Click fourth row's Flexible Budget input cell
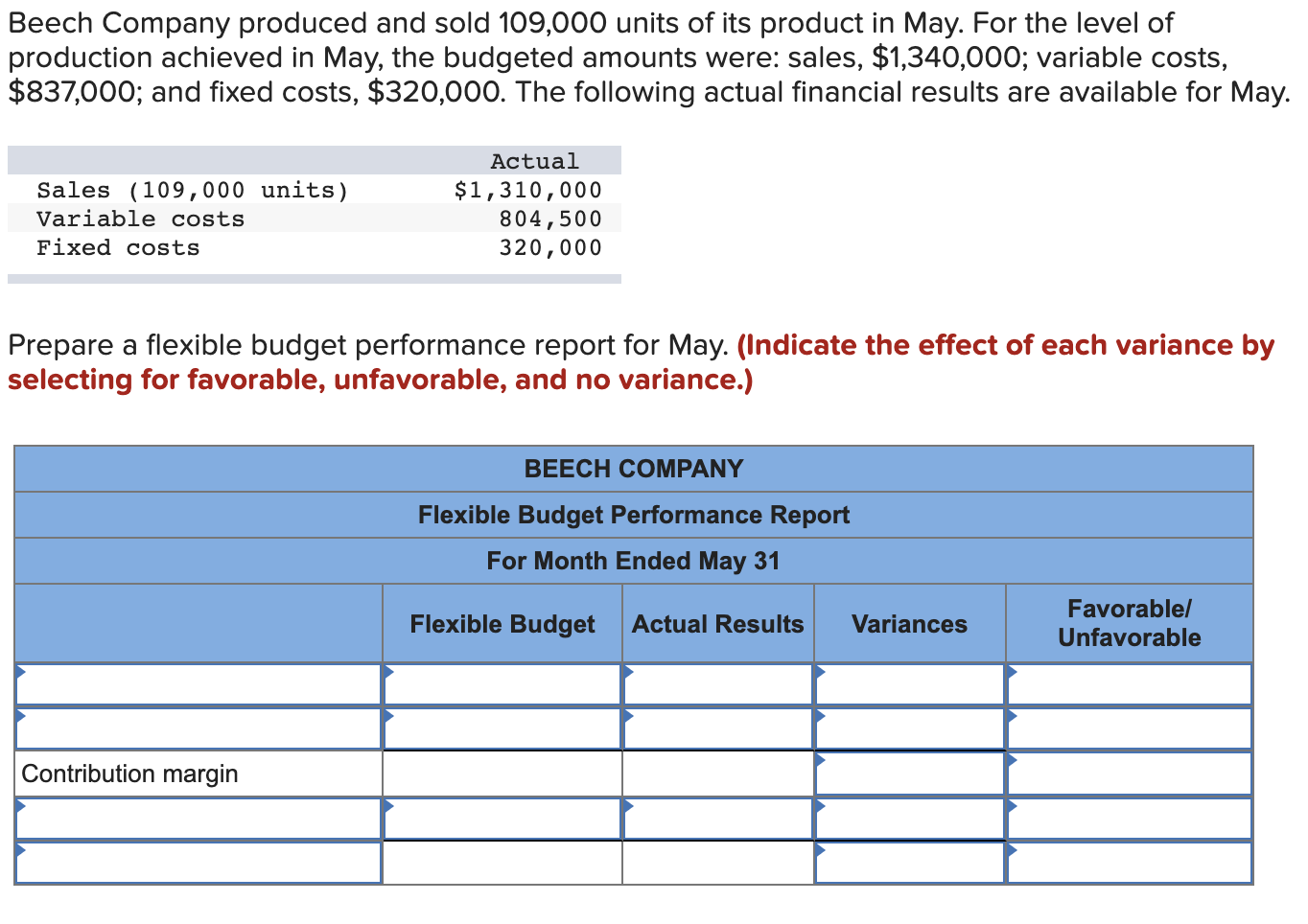 (502, 819)
